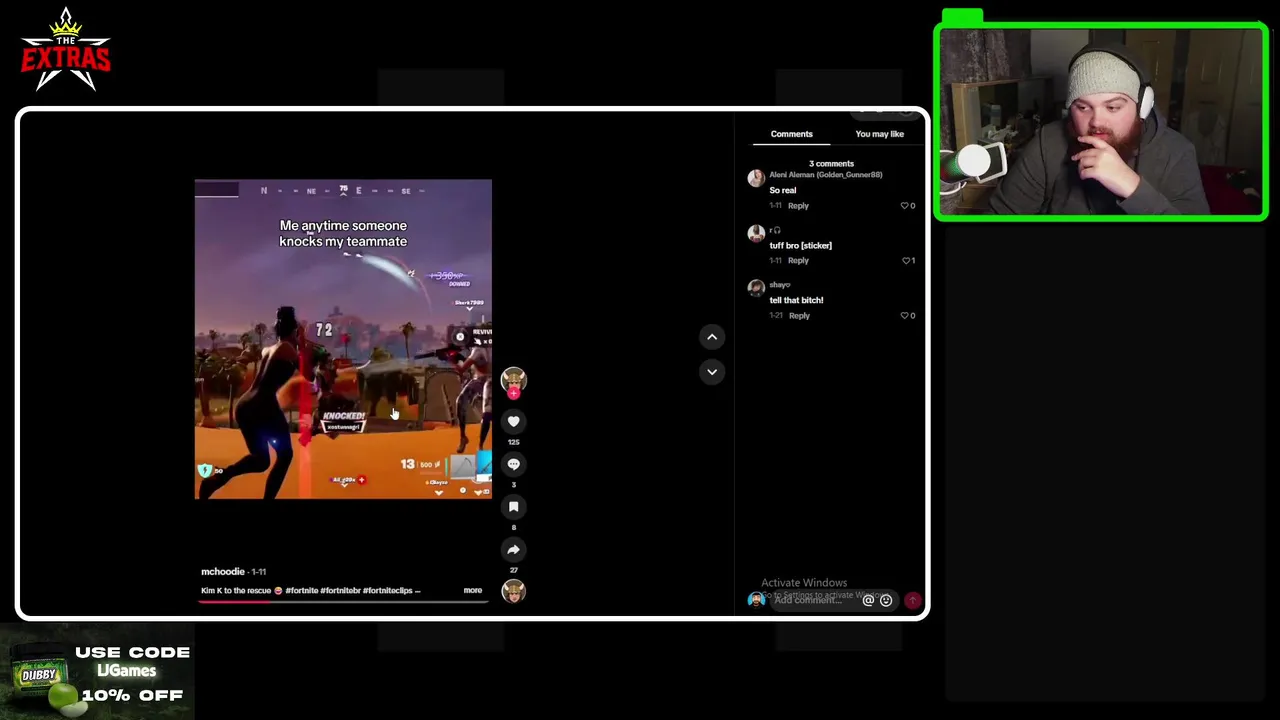Open shay's commenter avatar

tap(756, 288)
